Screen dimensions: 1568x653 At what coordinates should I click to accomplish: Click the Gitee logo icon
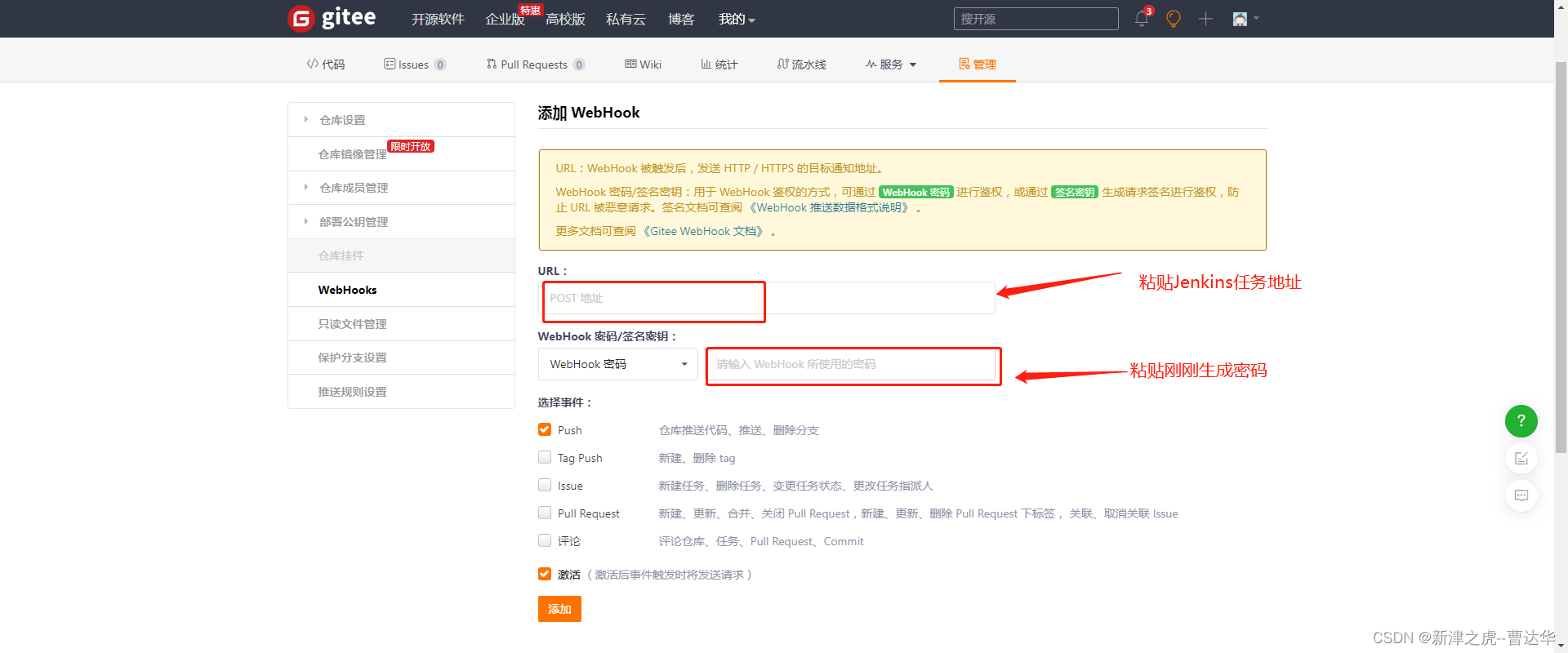(x=301, y=18)
